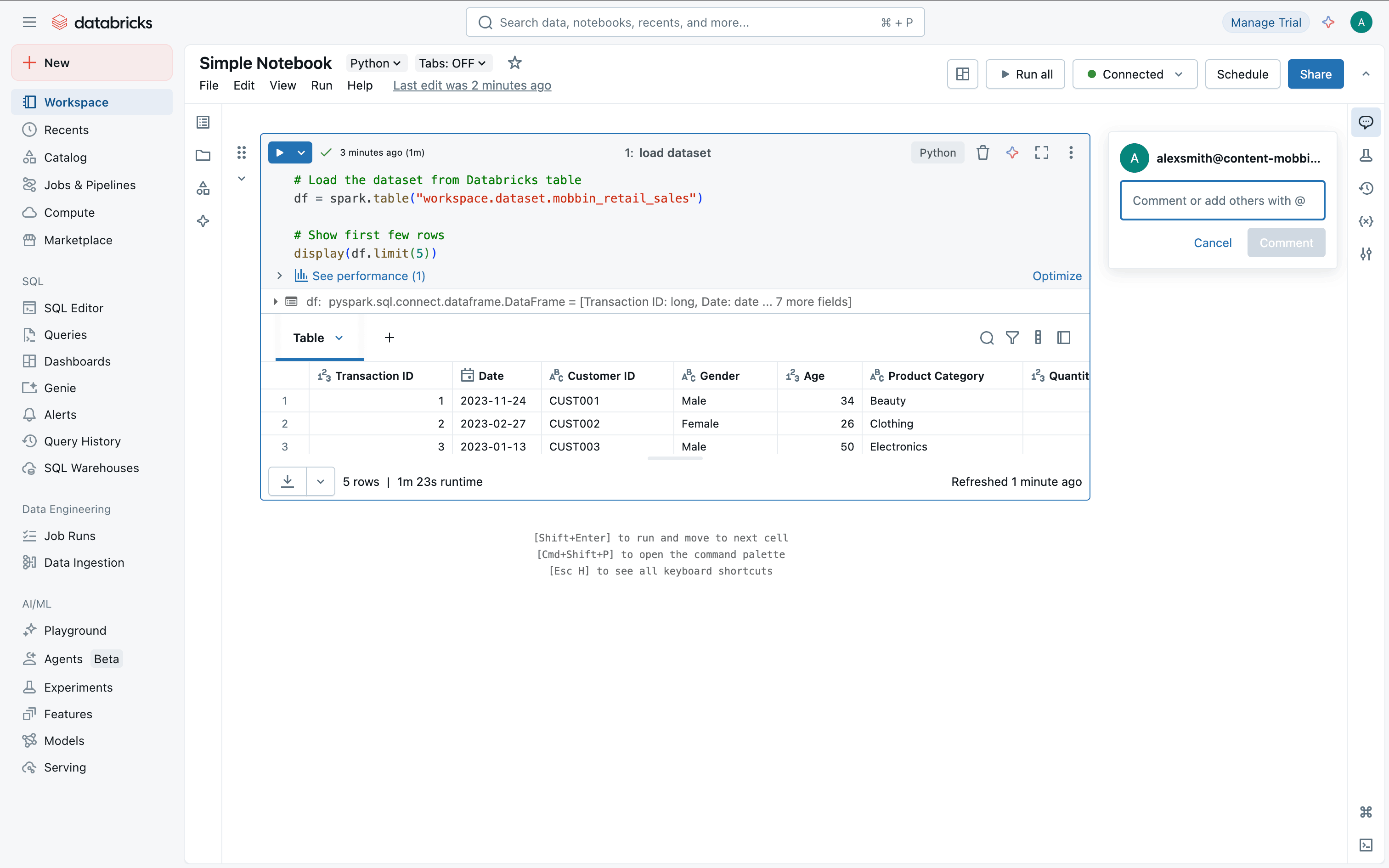The width and height of the screenshot is (1389, 868).
Task: Open the table of contents sidebar icon
Action: coord(203,122)
